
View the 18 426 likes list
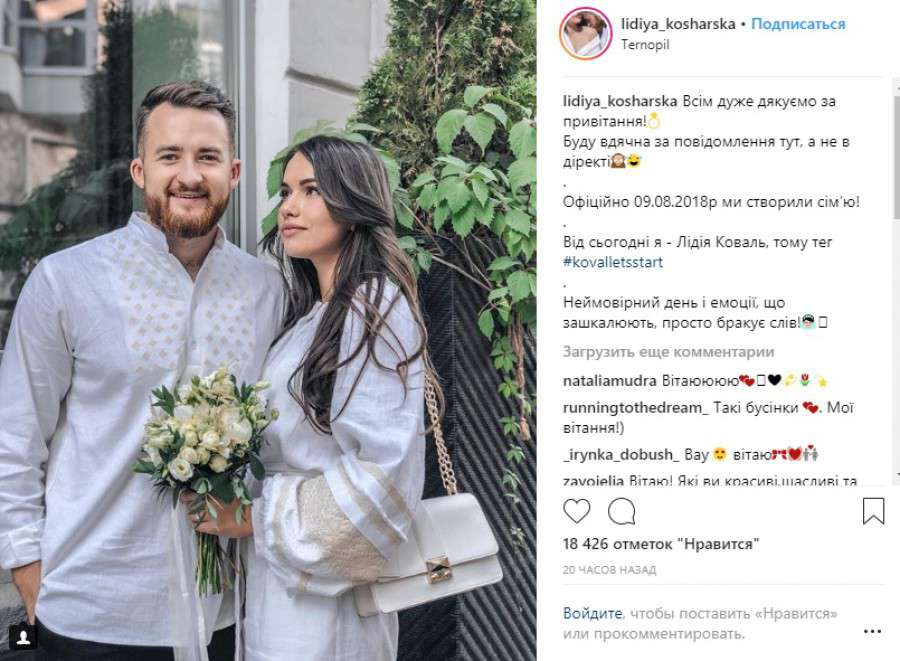661,544
